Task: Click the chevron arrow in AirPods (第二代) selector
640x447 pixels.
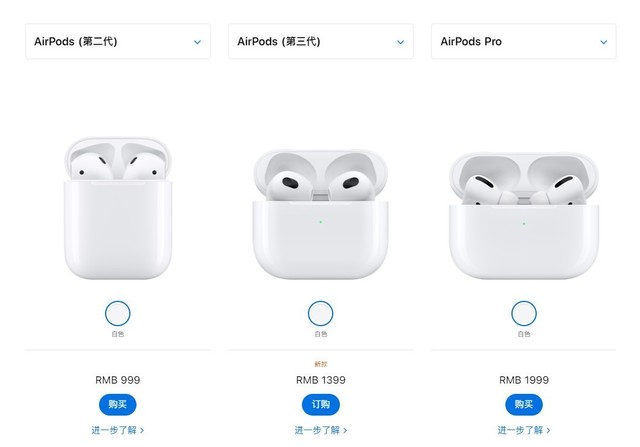Action: tap(198, 42)
